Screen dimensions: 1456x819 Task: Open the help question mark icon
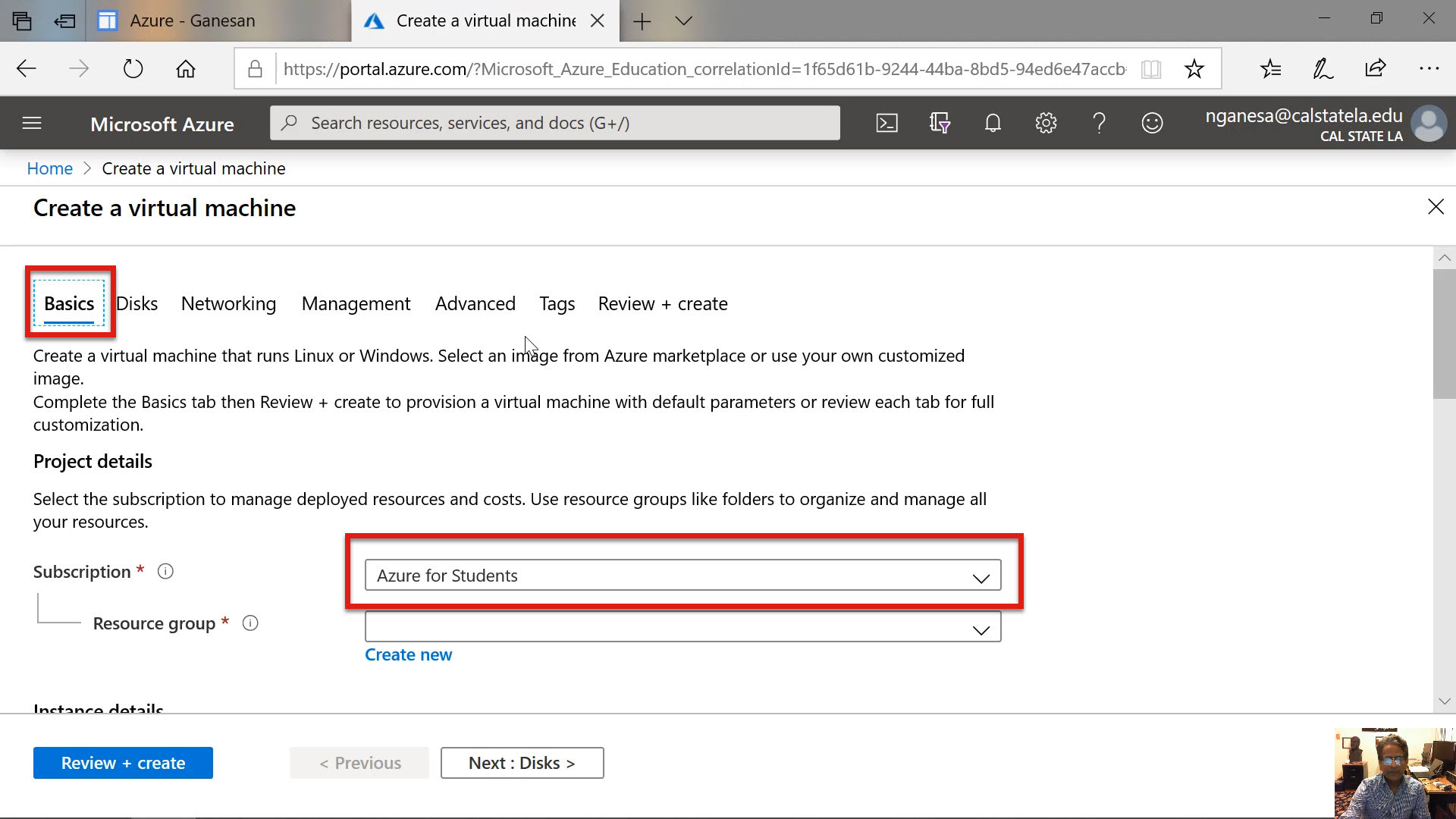click(x=1099, y=123)
